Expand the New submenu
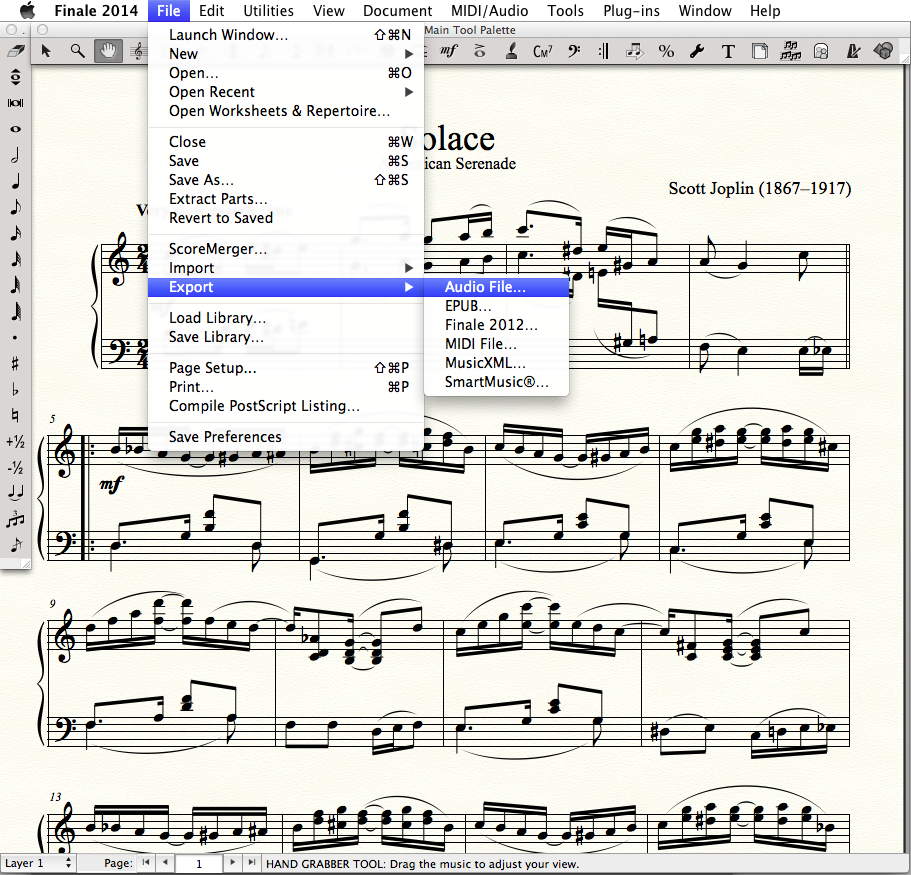The image size is (911, 875). coord(286,54)
